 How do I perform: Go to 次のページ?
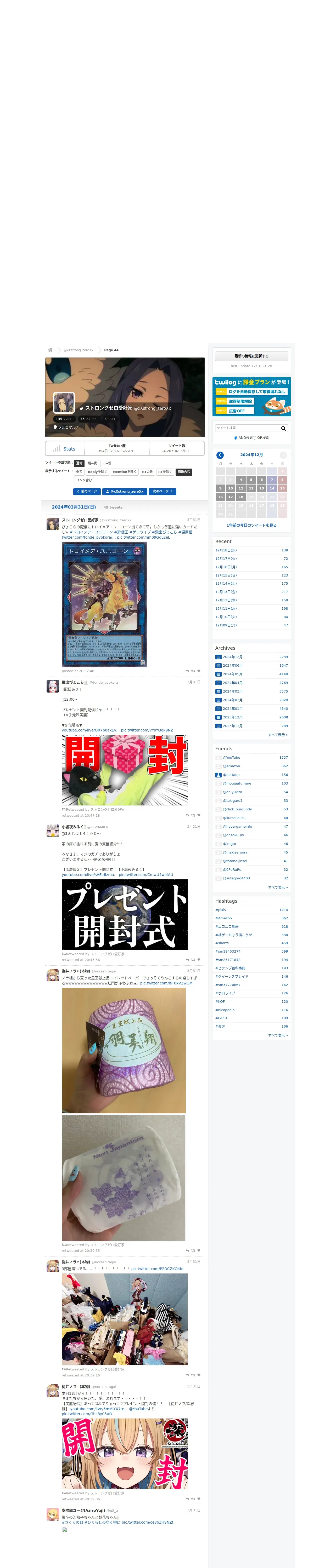click(x=163, y=491)
